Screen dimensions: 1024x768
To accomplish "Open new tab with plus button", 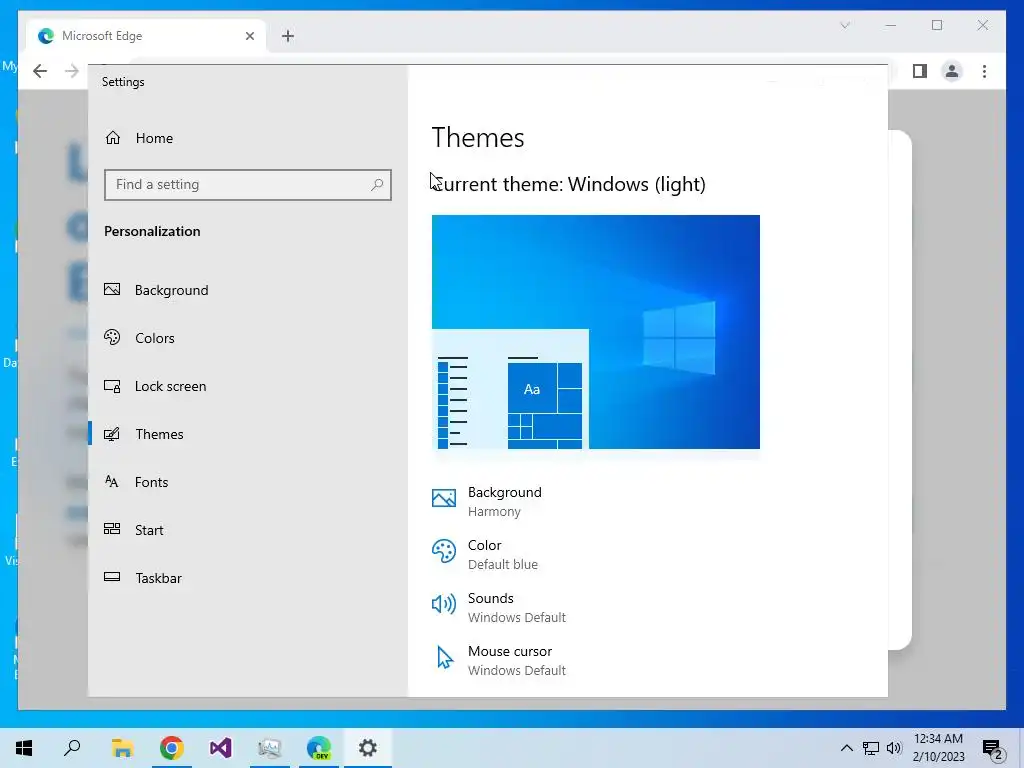I will 288,36.
